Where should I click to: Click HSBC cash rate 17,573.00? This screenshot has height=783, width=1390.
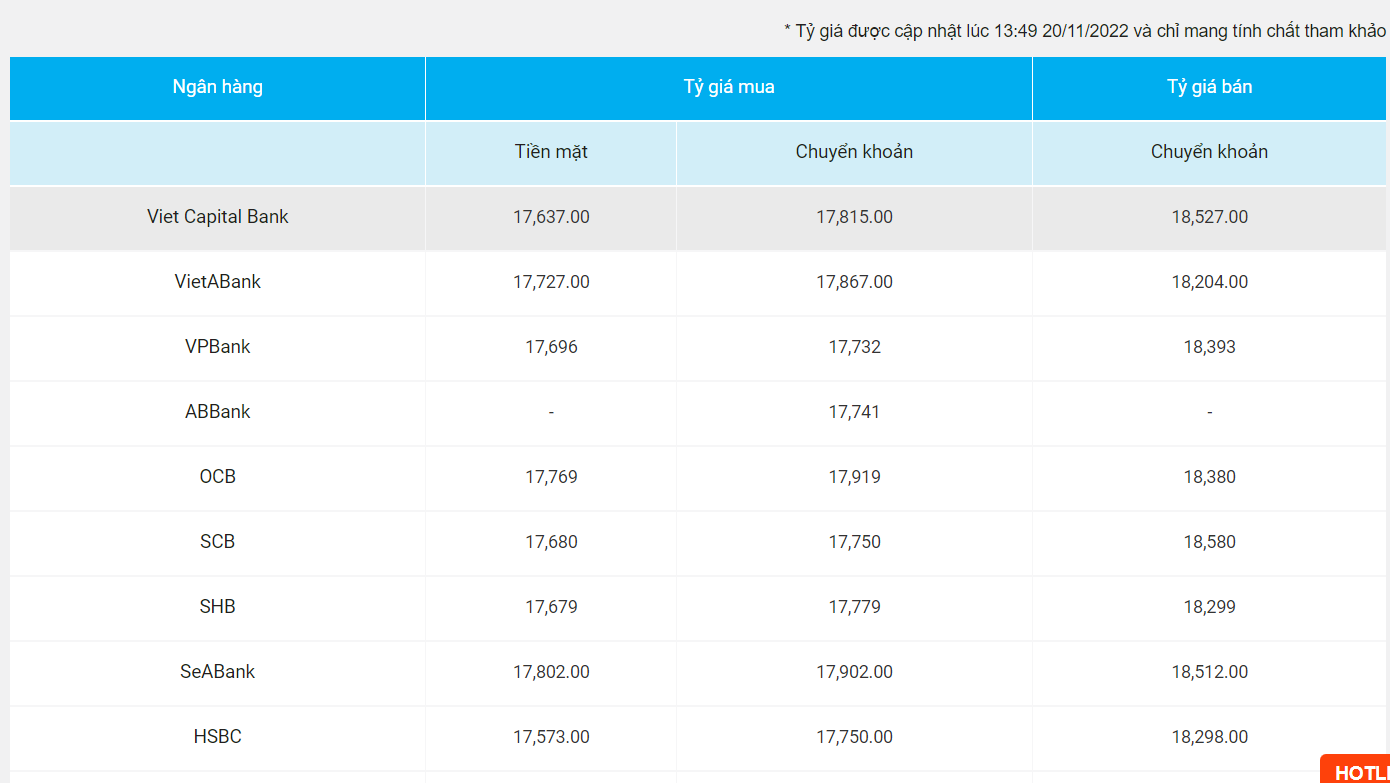tap(551, 737)
